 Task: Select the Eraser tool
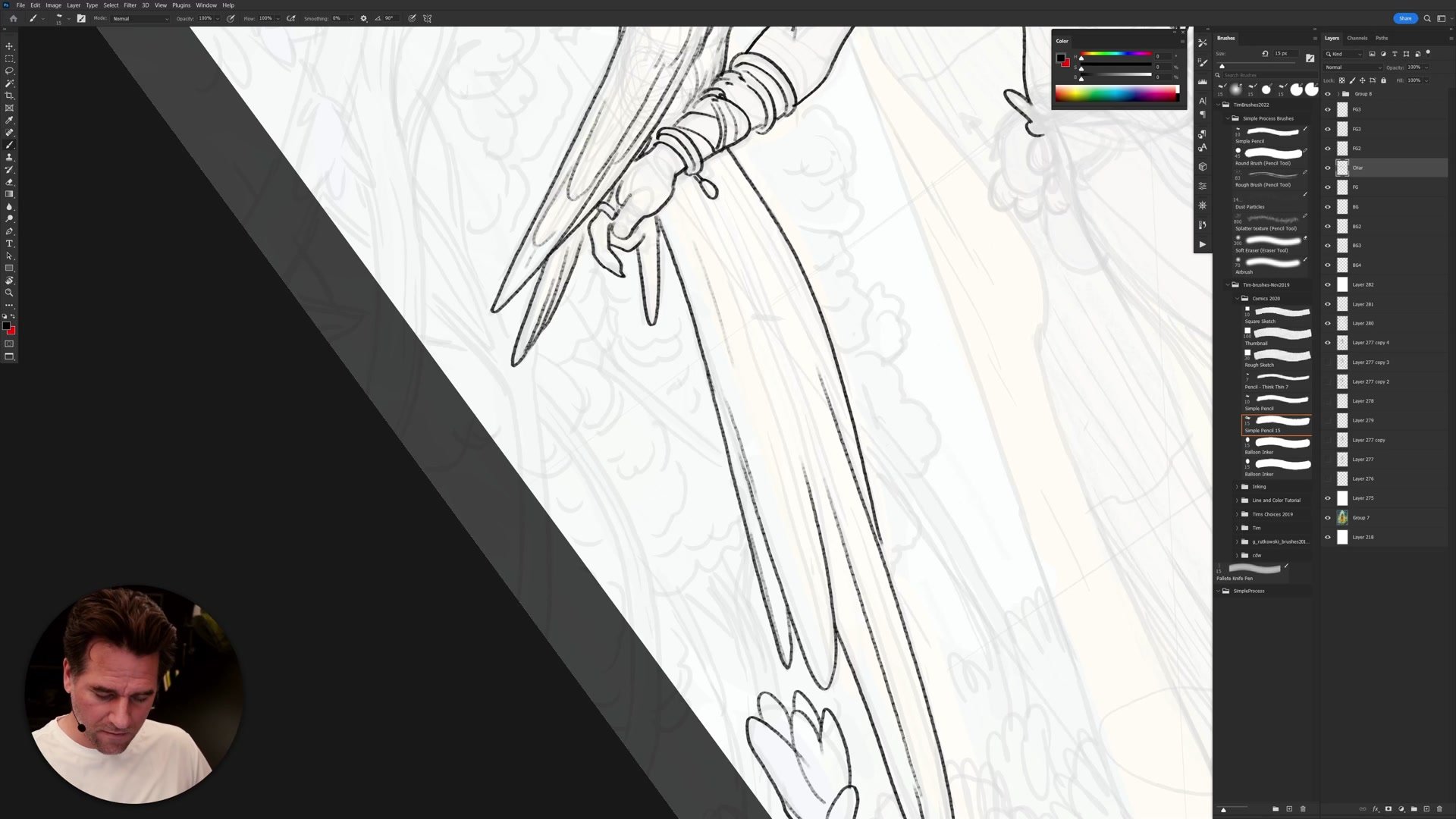coord(9,182)
